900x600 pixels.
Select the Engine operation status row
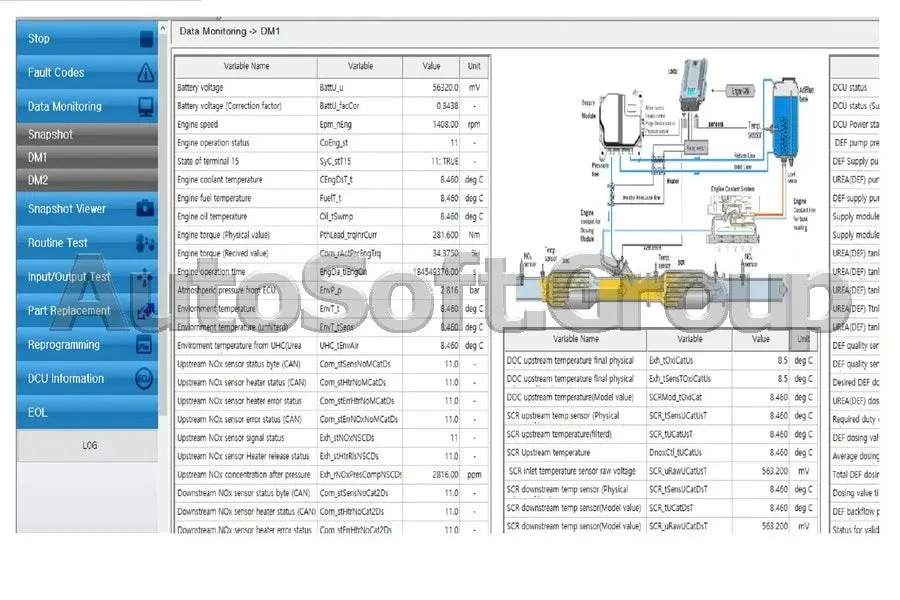(332, 143)
